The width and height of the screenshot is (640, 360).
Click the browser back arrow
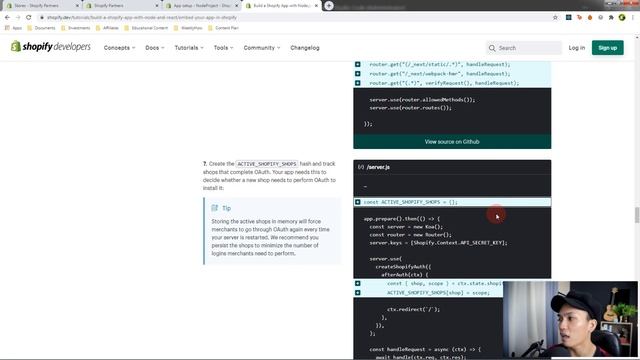[x=7, y=18]
